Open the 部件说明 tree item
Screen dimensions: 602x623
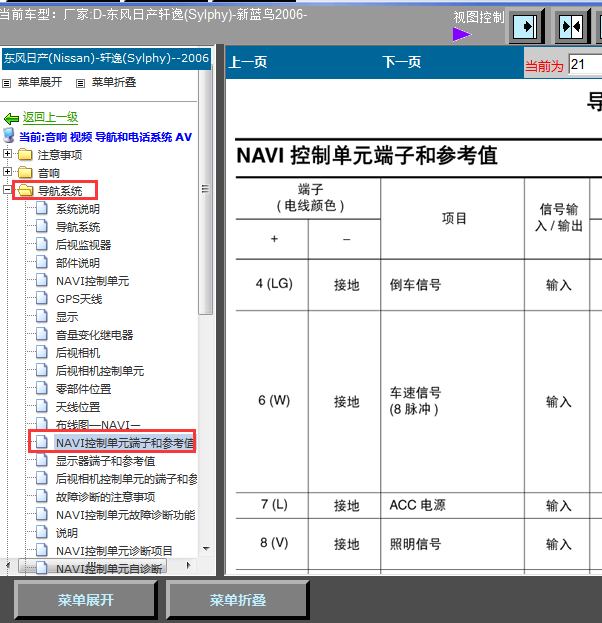coord(78,263)
